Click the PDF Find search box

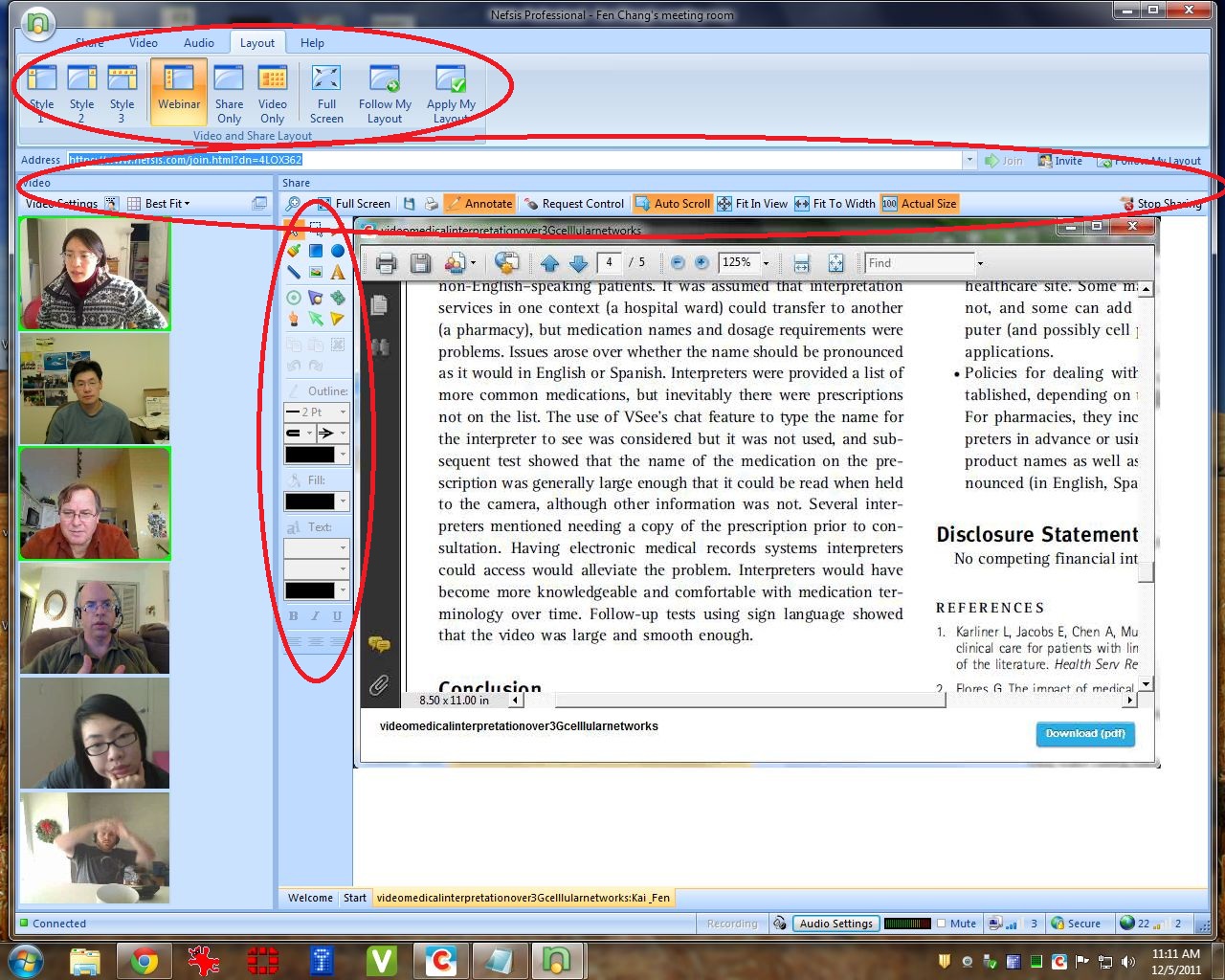point(919,263)
